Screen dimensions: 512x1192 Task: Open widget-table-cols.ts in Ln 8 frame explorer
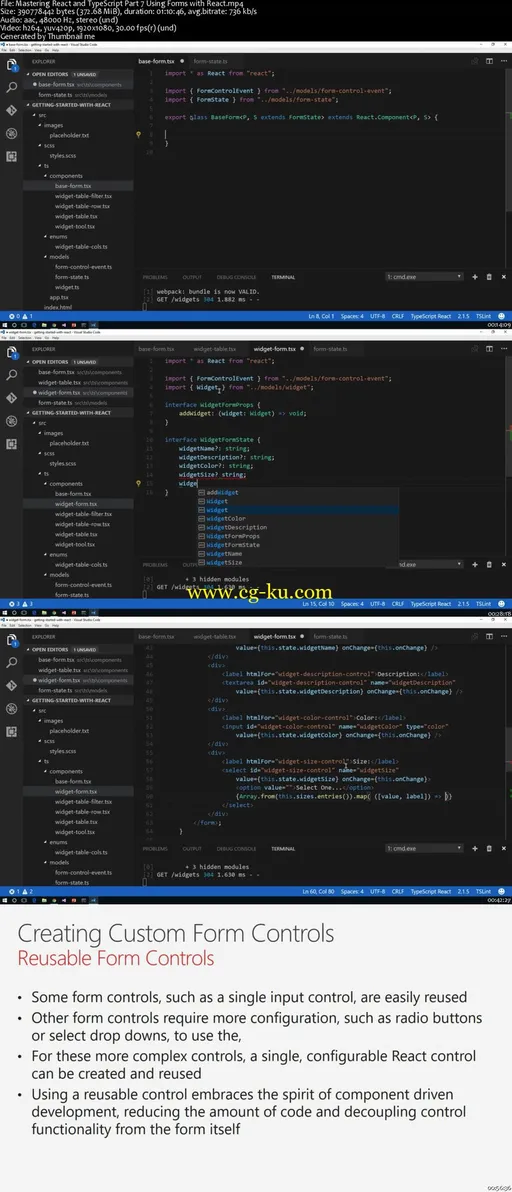pyautogui.click(x=81, y=246)
